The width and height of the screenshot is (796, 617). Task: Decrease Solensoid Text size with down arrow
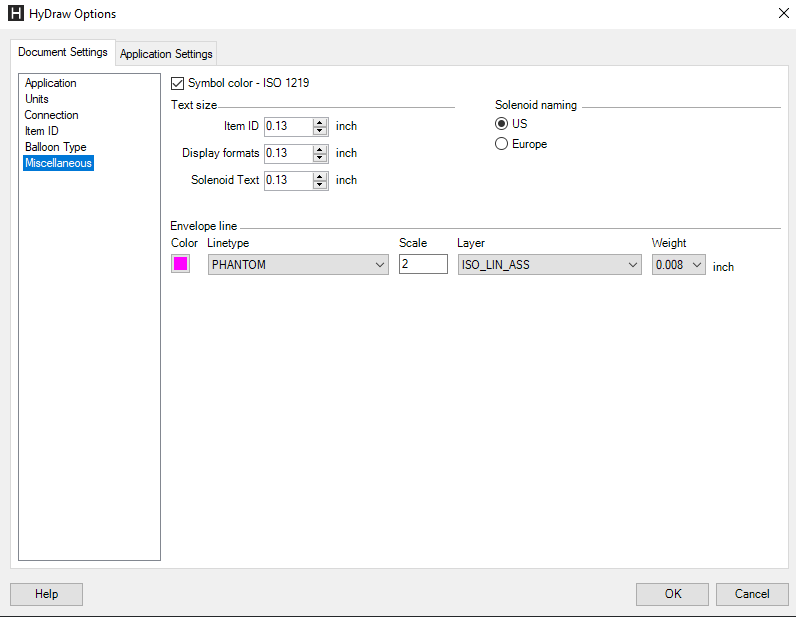pyautogui.click(x=320, y=185)
